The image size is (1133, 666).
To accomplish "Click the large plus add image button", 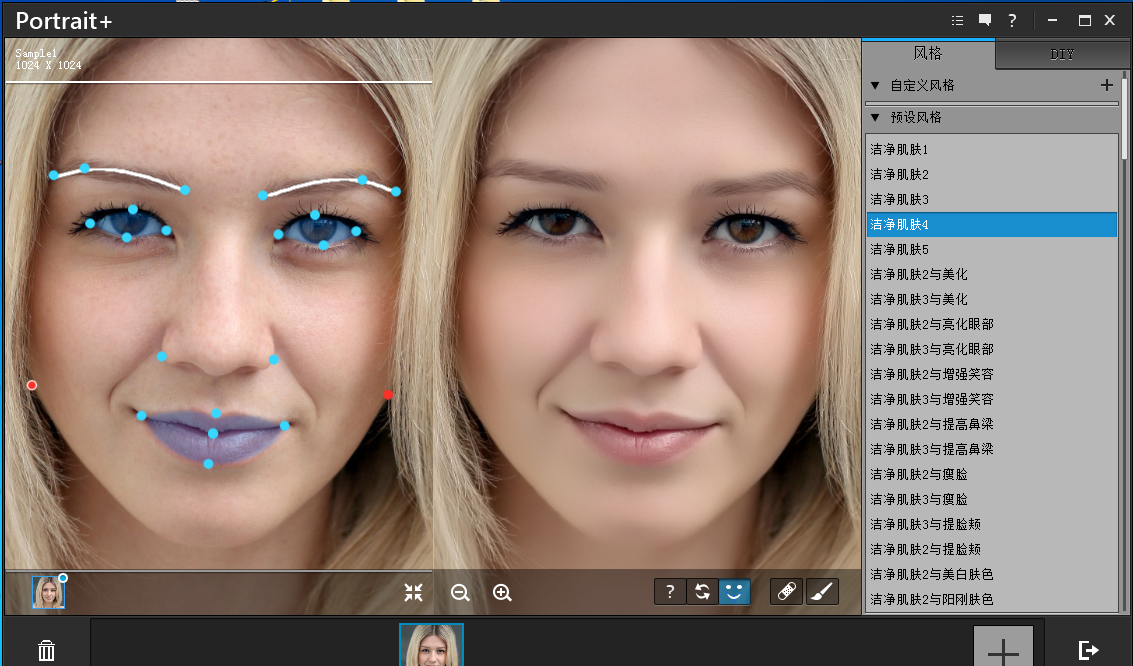I will click(1003, 648).
